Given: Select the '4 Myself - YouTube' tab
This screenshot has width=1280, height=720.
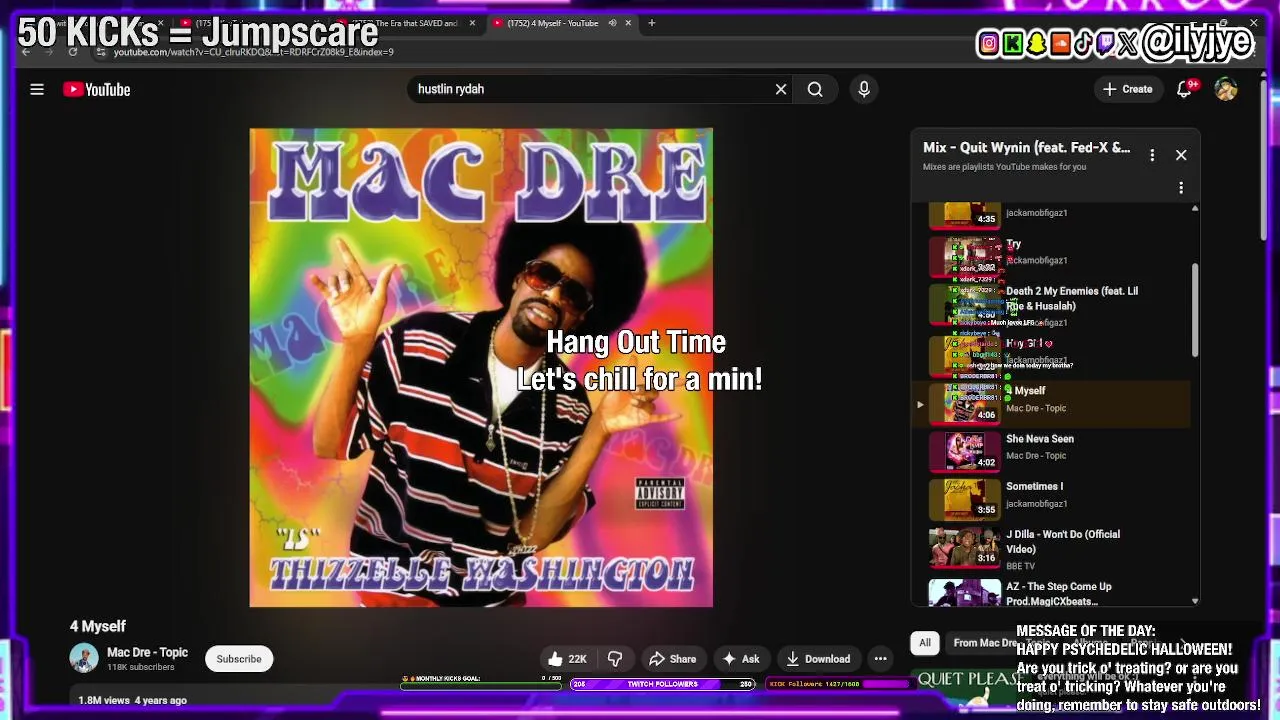Looking at the screenshot, I should [560, 23].
